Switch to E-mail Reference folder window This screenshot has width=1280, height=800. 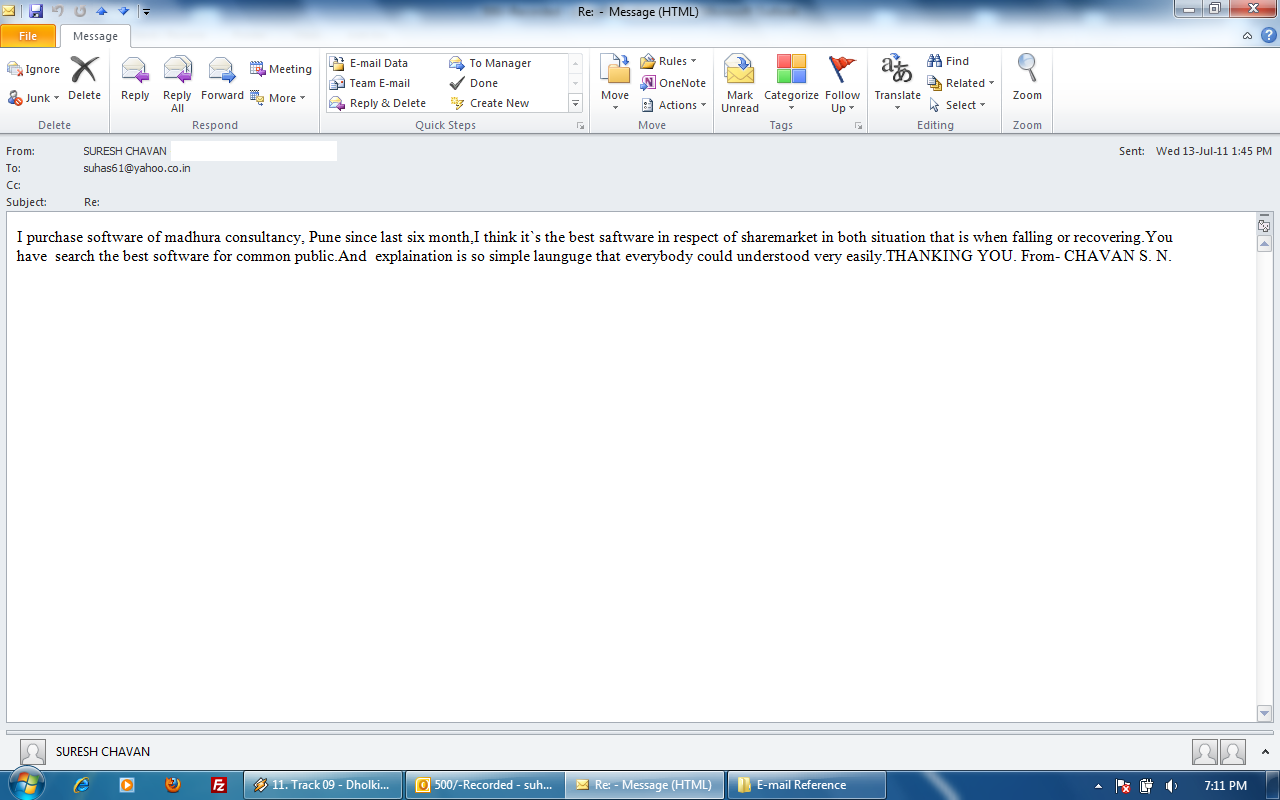[806, 785]
